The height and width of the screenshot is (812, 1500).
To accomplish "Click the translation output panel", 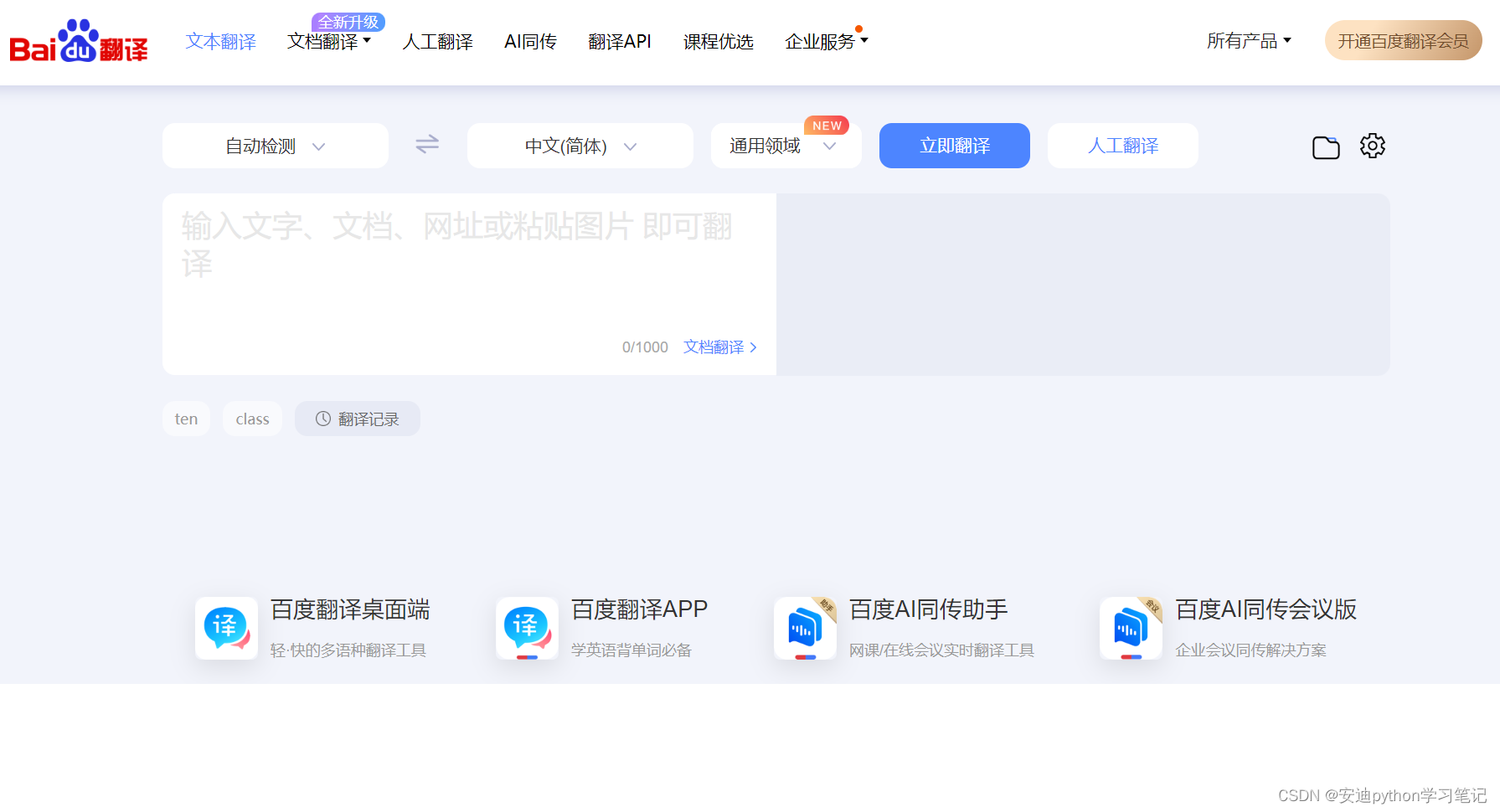I will (1083, 284).
